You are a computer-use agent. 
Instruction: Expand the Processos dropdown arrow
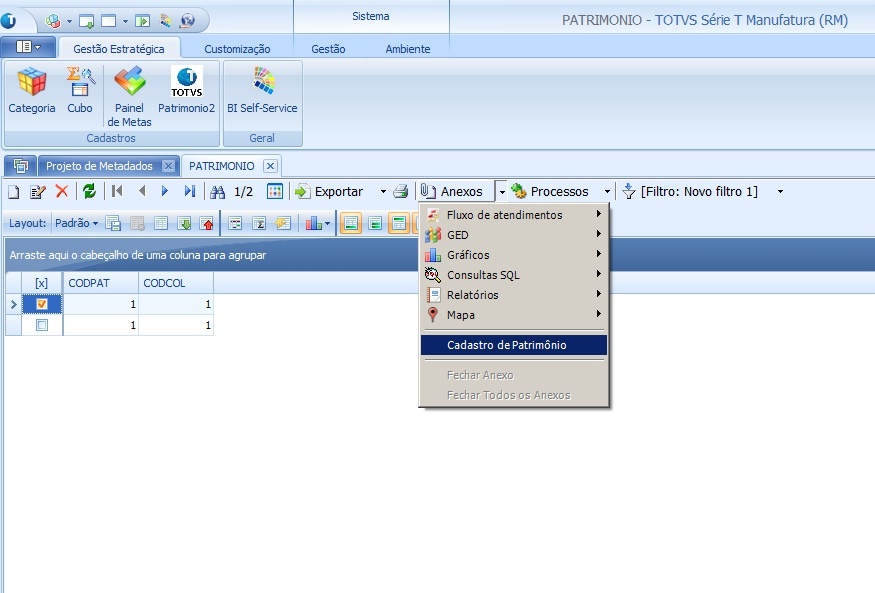click(607, 192)
